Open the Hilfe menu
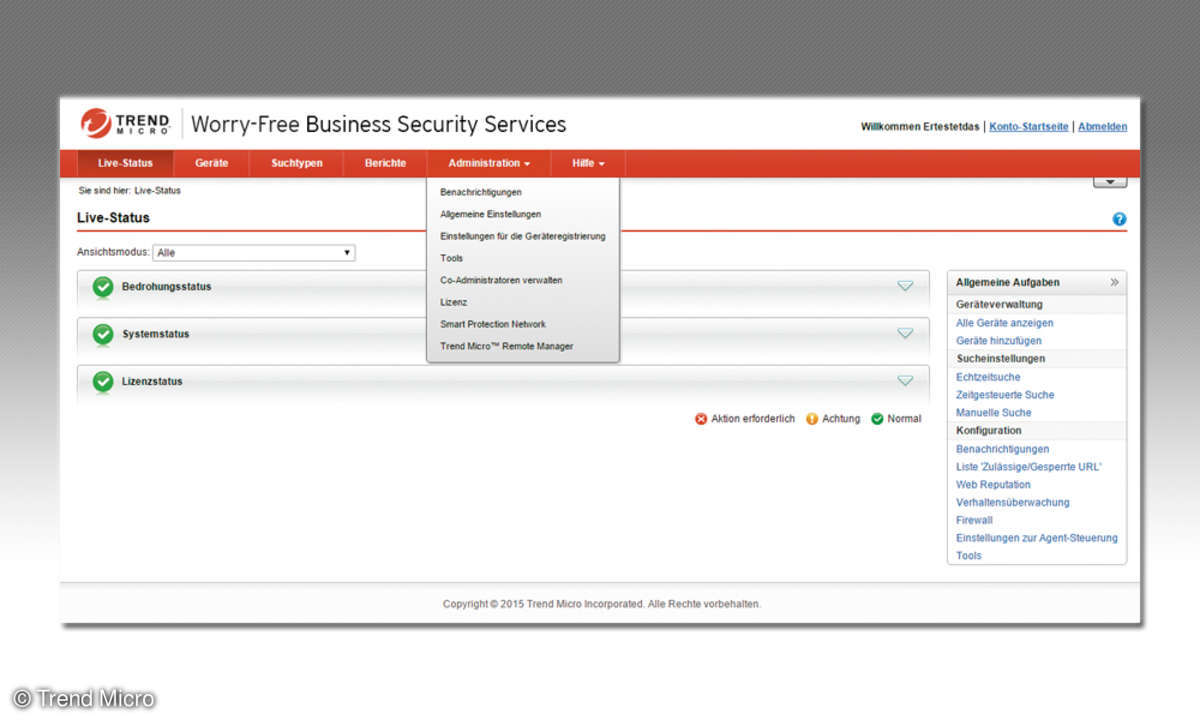 (x=588, y=163)
